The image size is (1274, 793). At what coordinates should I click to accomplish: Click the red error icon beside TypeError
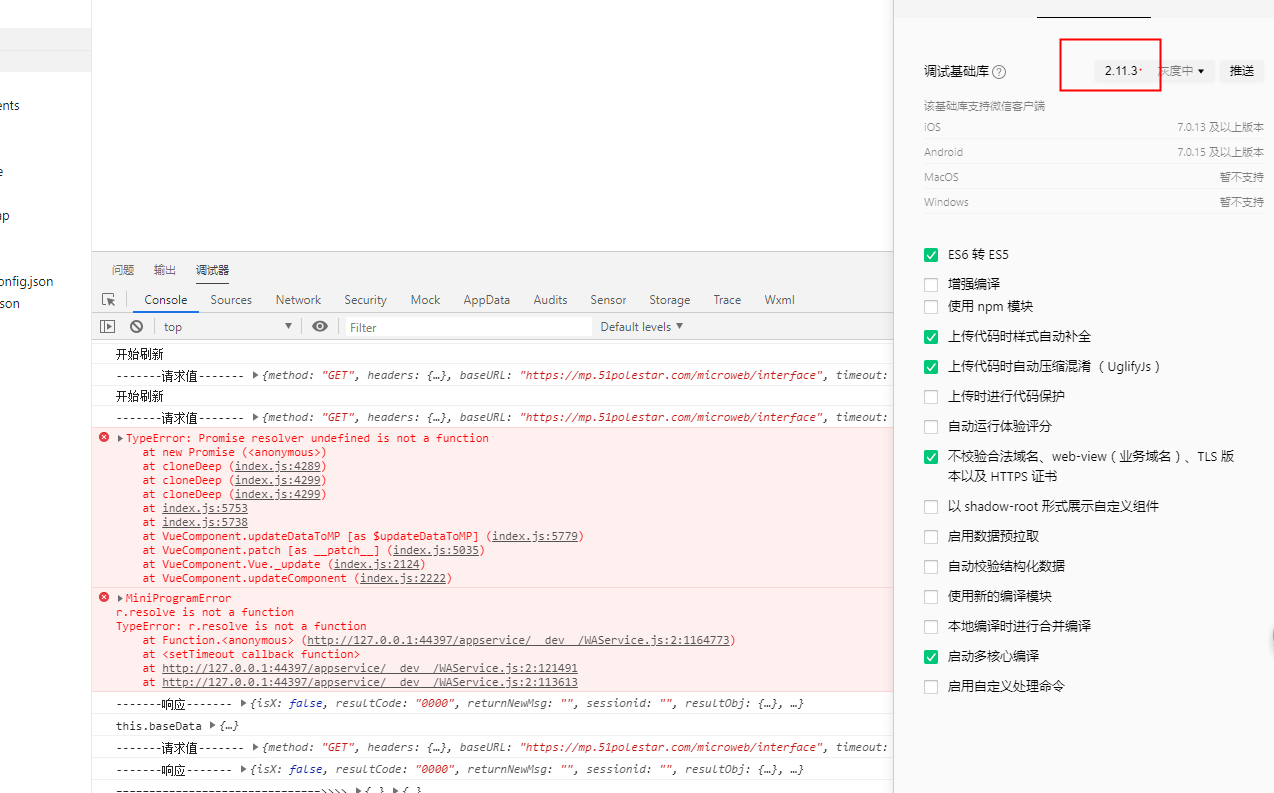pos(104,438)
